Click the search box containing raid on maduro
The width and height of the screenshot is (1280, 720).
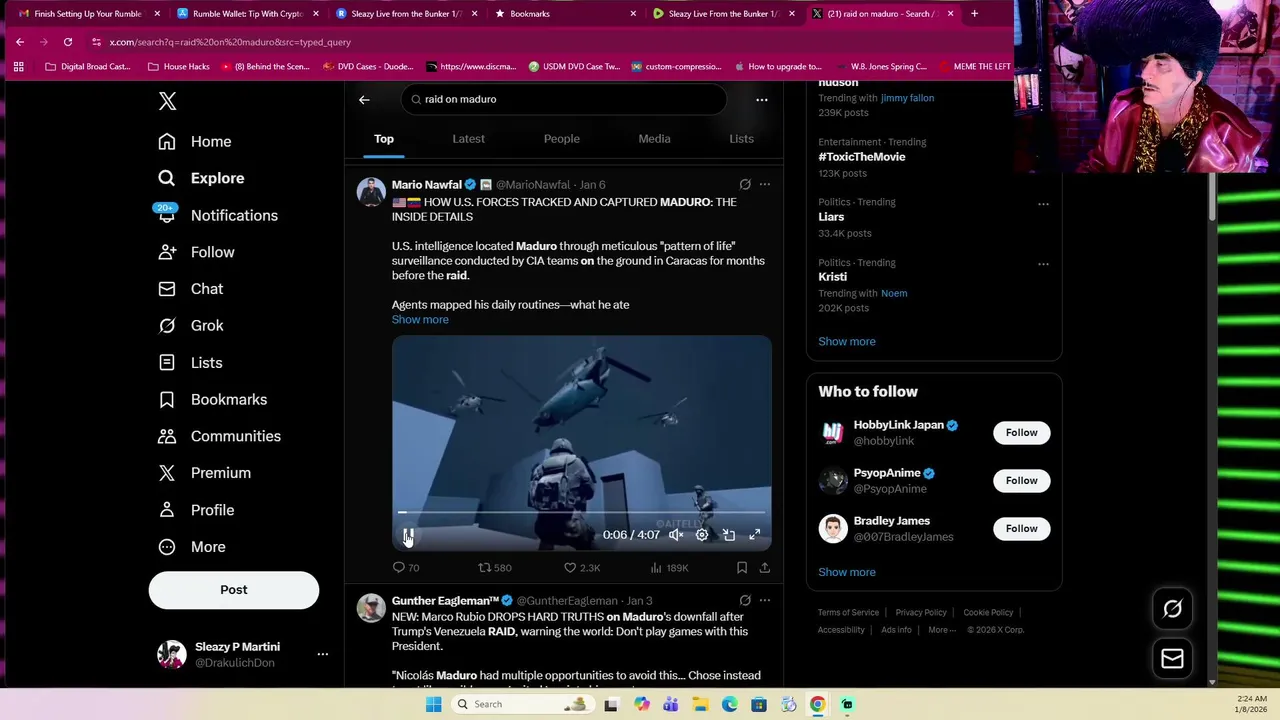pos(564,99)
